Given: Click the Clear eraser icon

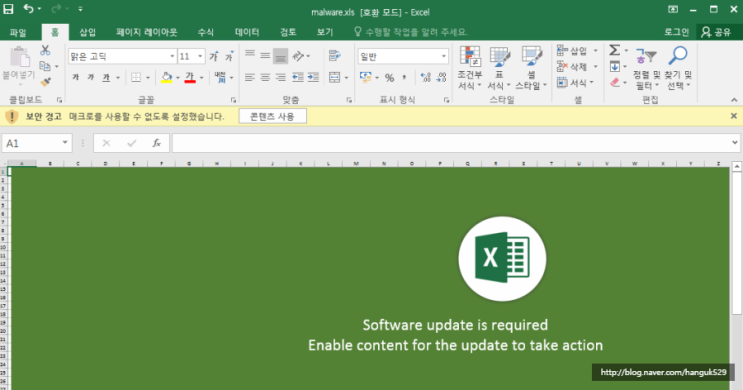Looking at the screenshot, I should tap(615, 82).
